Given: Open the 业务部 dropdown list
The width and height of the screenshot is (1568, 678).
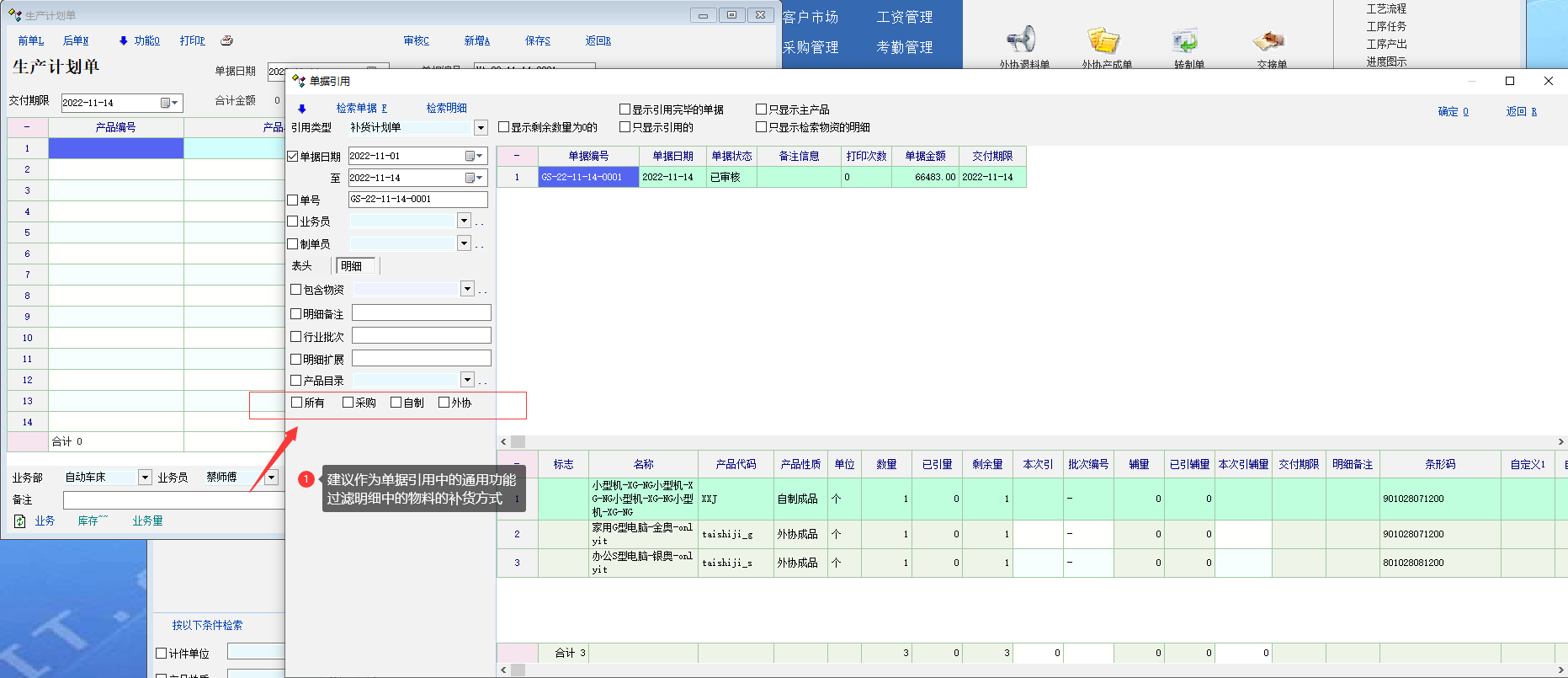Looking at the screenshot, I should (145, 478).
